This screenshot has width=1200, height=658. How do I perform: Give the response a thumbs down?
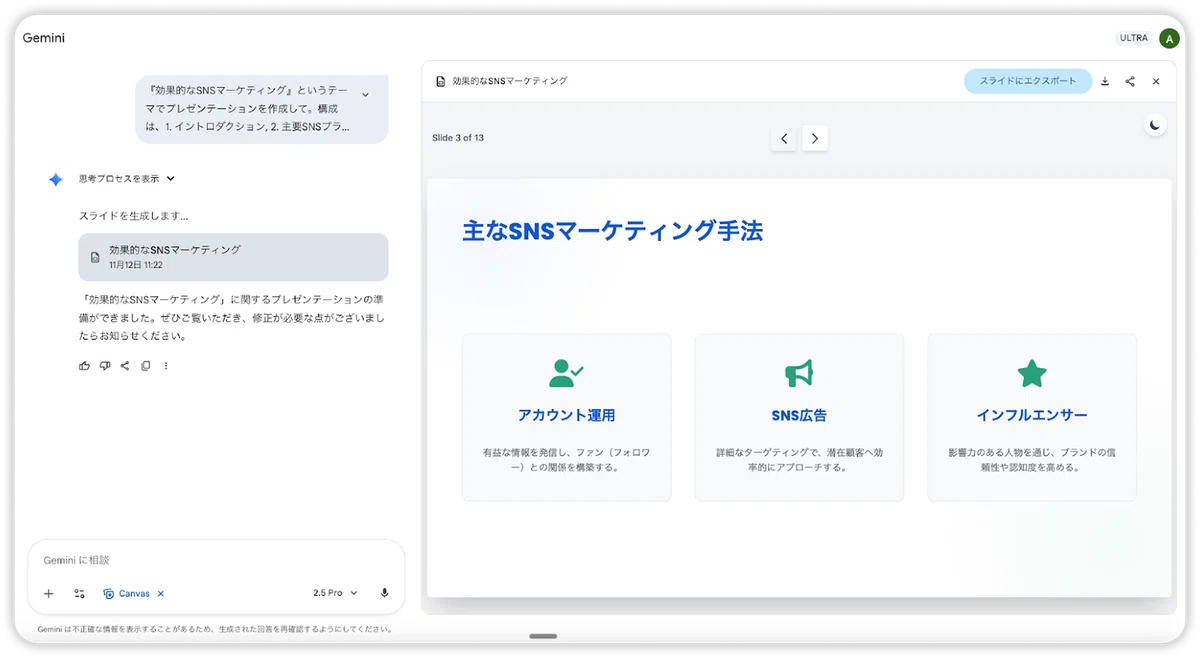click(105, 366)
